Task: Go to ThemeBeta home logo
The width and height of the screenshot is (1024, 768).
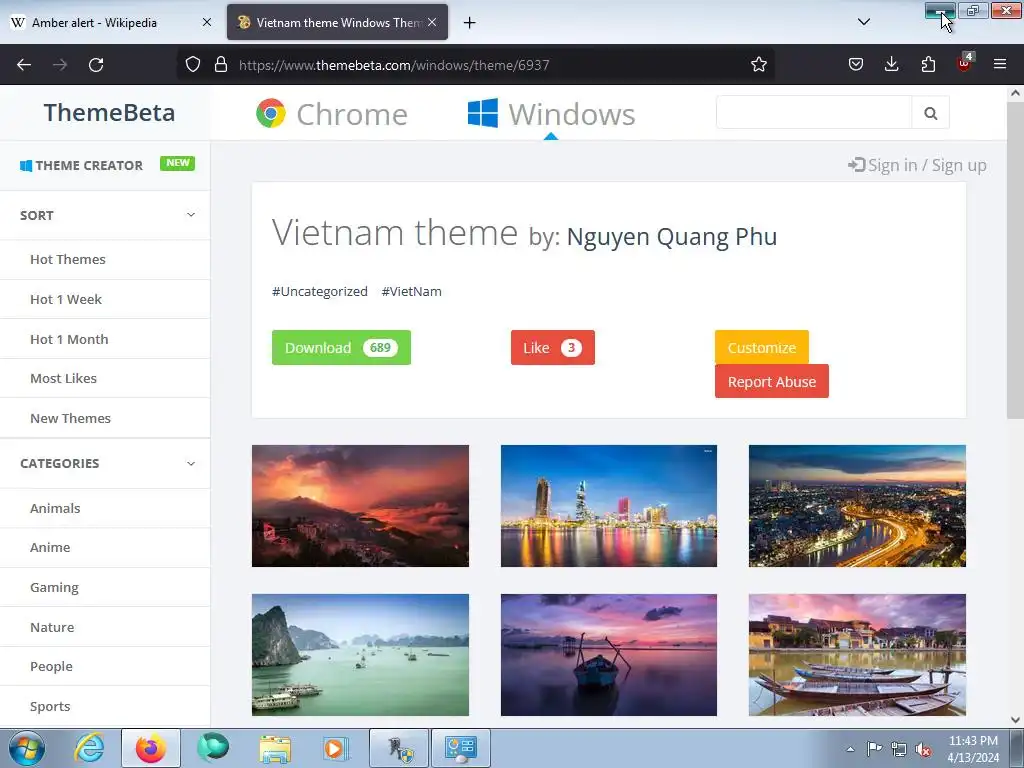Action: [109, 113]
